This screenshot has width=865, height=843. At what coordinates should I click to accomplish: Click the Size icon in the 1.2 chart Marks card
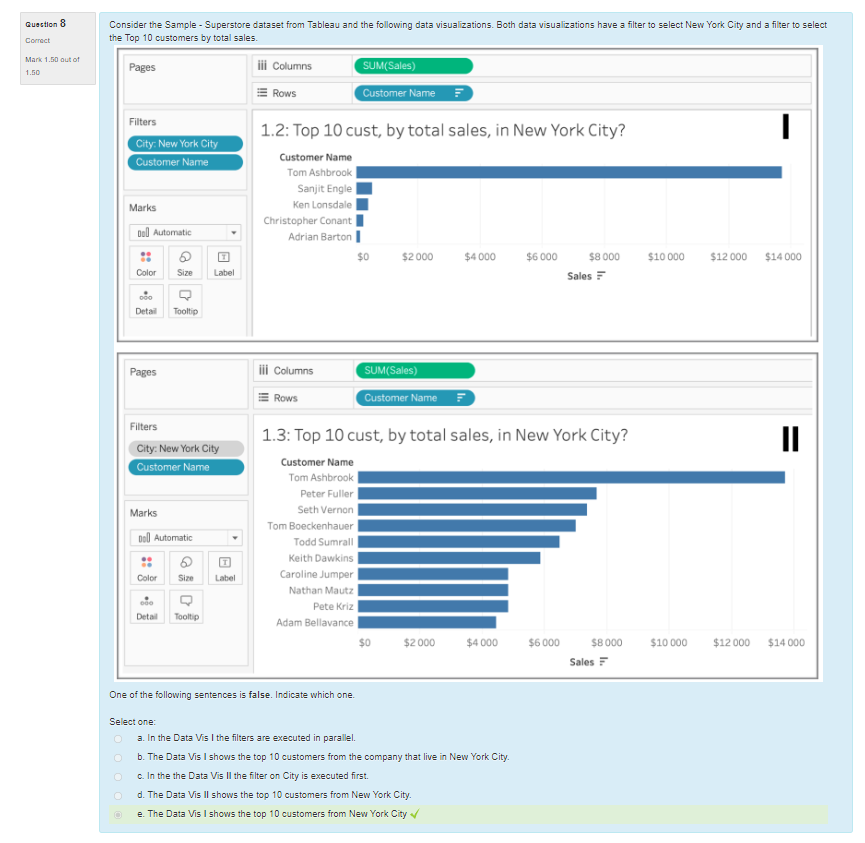click(x=186, y=258)
